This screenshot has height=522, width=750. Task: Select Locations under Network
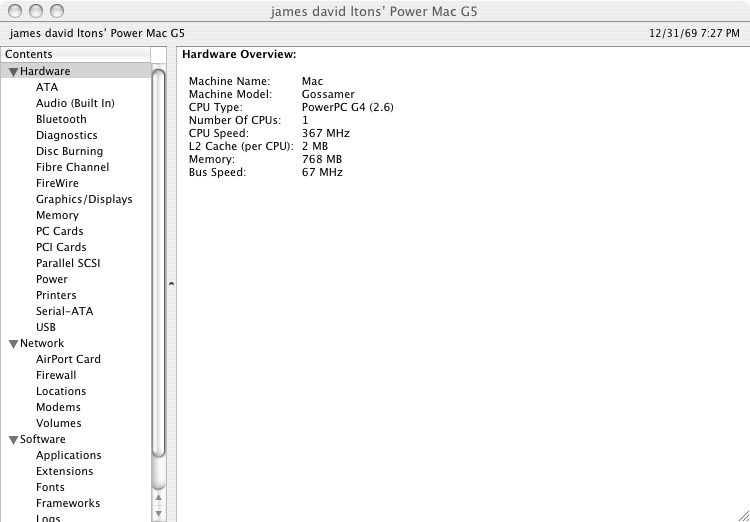click(61, 391)
